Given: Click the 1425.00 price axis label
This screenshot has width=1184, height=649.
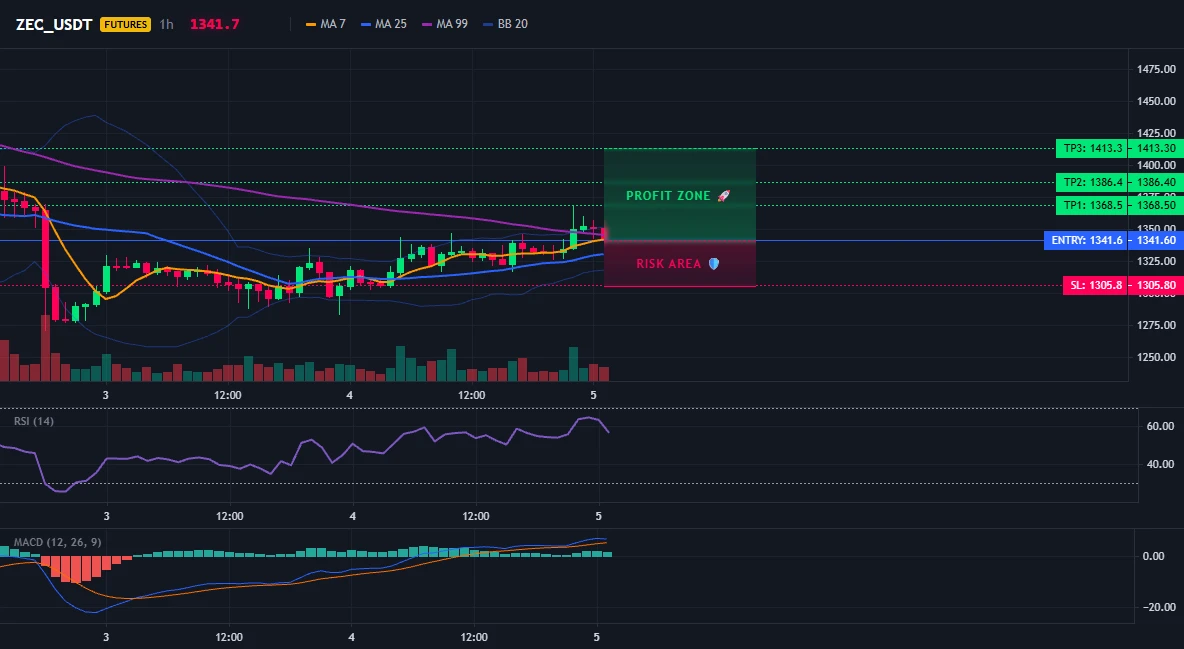Looking at the screenshot, I should pos(1156,133).
